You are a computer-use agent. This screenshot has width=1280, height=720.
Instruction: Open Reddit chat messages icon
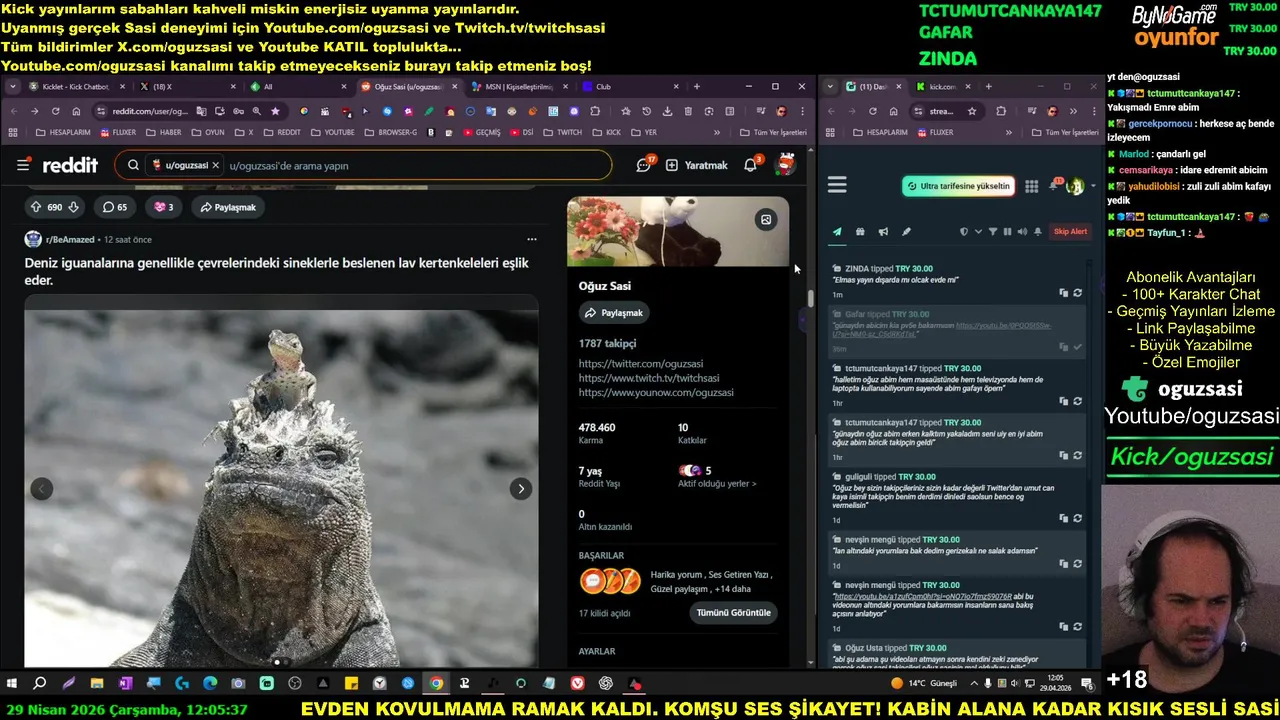[x=644, y=165]
